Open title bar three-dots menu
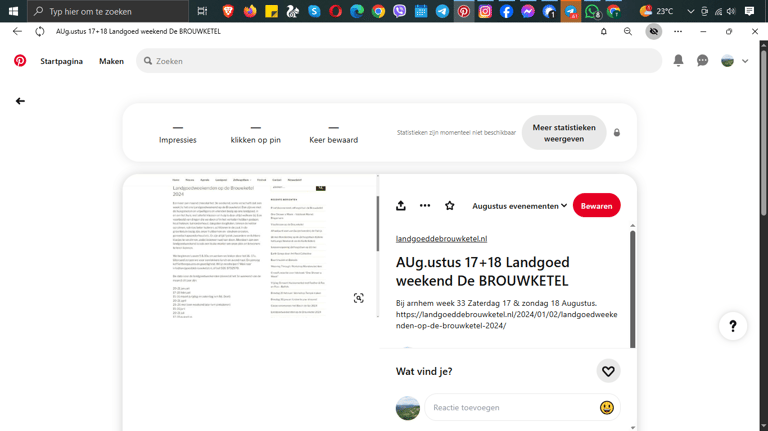 [x=678, y=31]
